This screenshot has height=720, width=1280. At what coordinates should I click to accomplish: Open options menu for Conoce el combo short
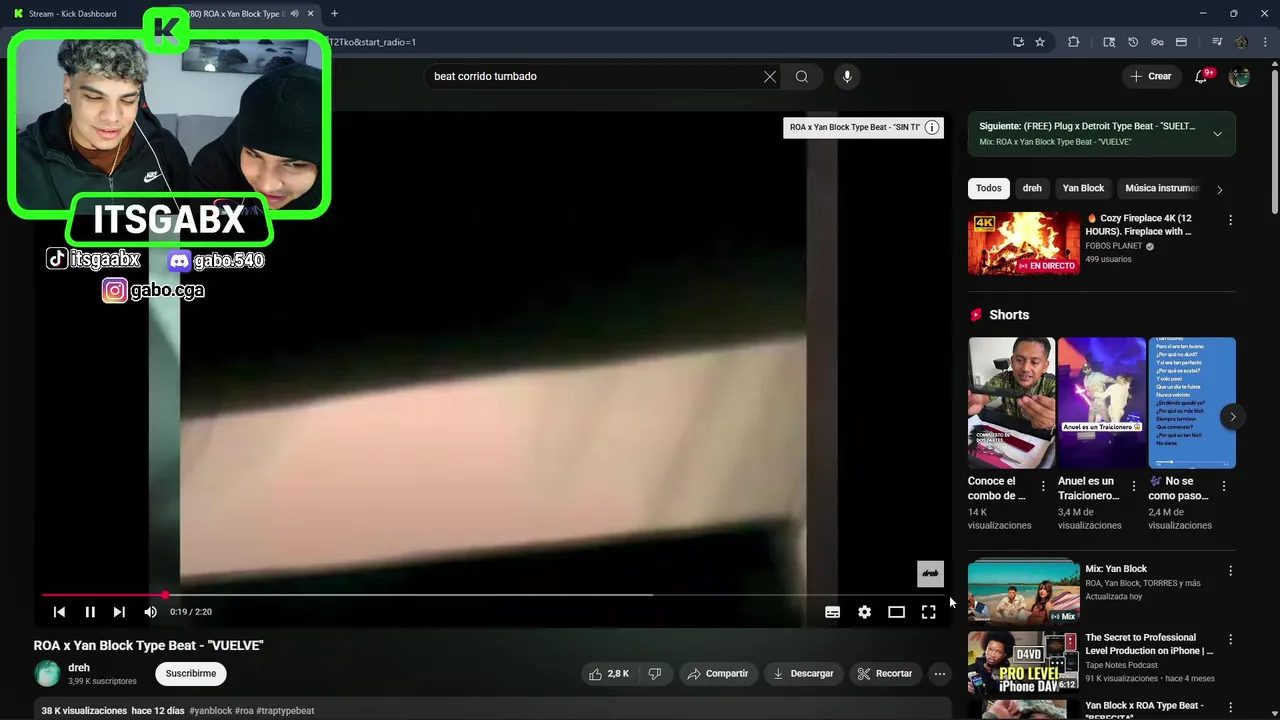(x=1043, y=486)
